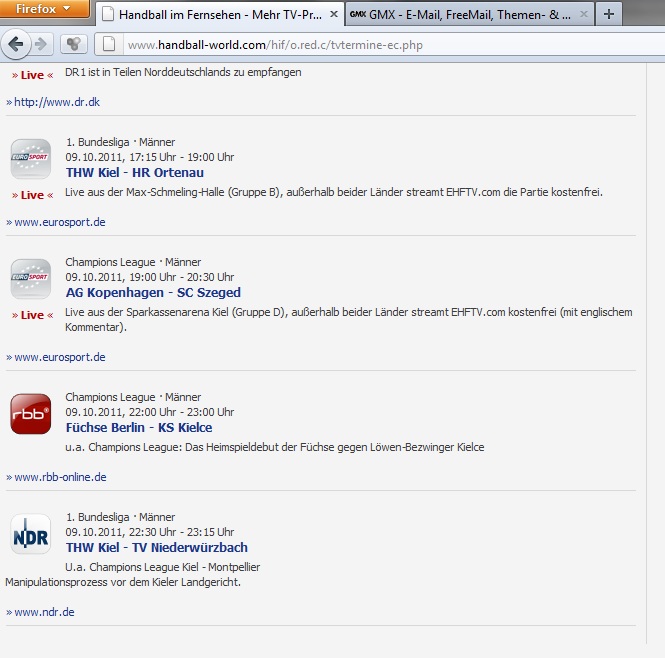Visit the www.ndr.de link
The width and height of the screenshot is (665, 658).
point(44,612)
